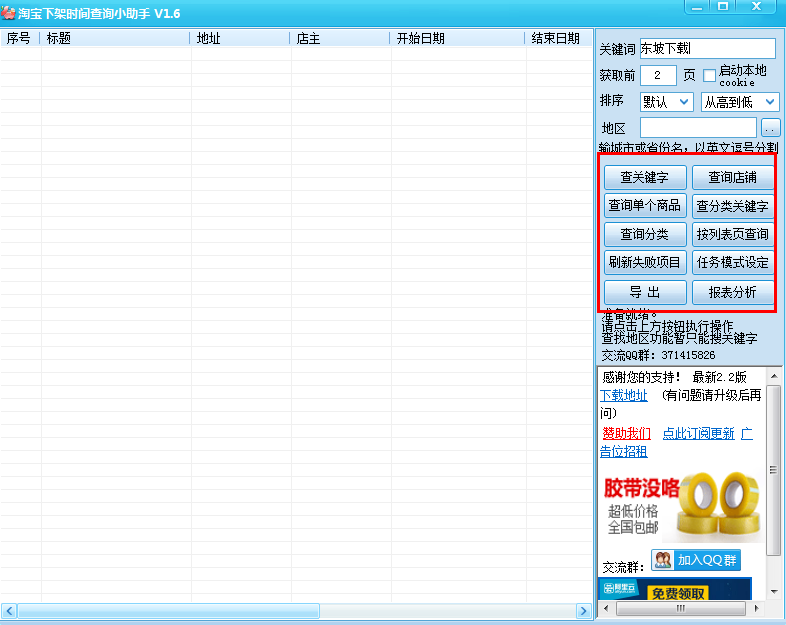
Task: Close the application window
Action: tap(757, 7)
